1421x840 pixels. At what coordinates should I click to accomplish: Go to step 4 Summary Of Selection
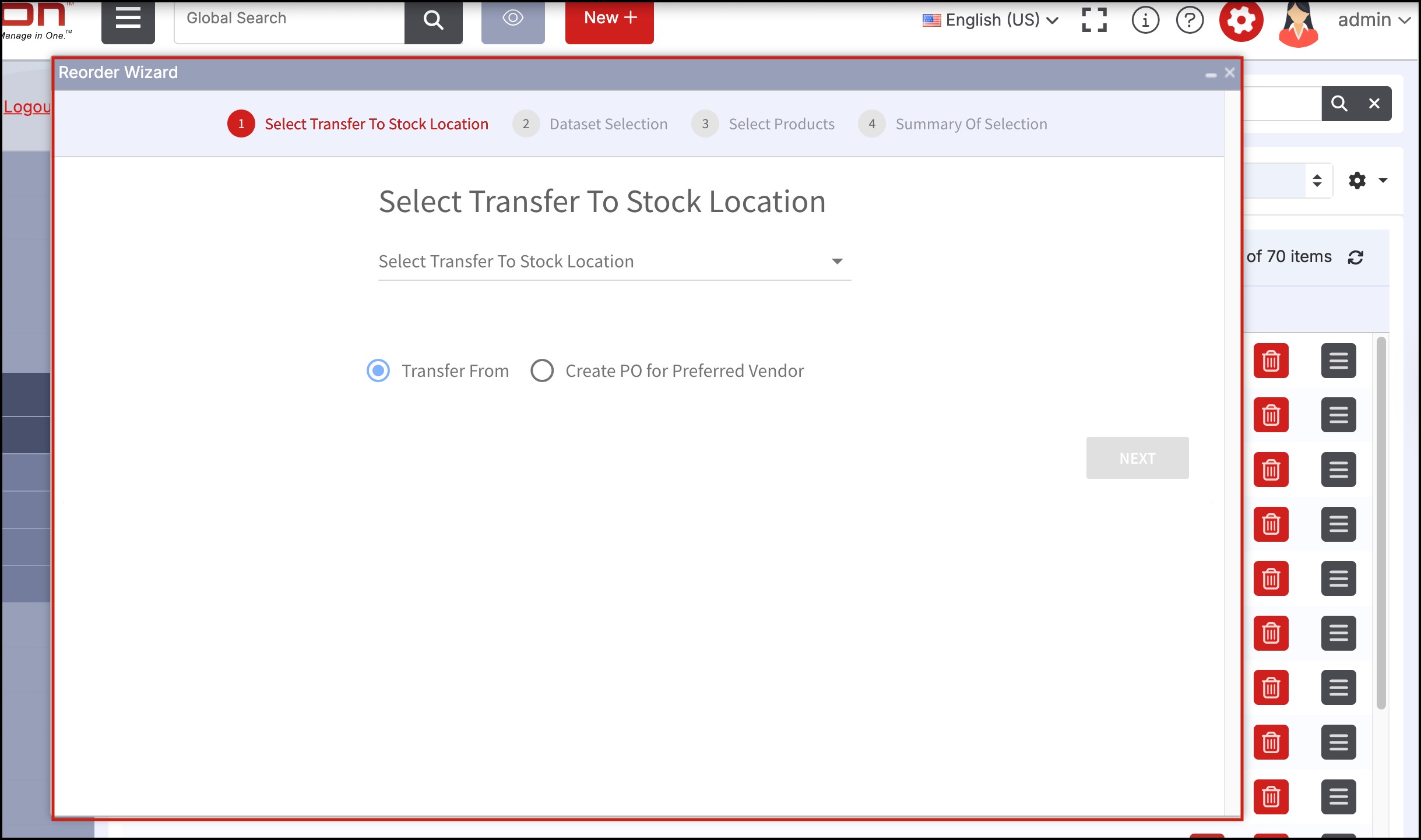(x=953, y=123)
